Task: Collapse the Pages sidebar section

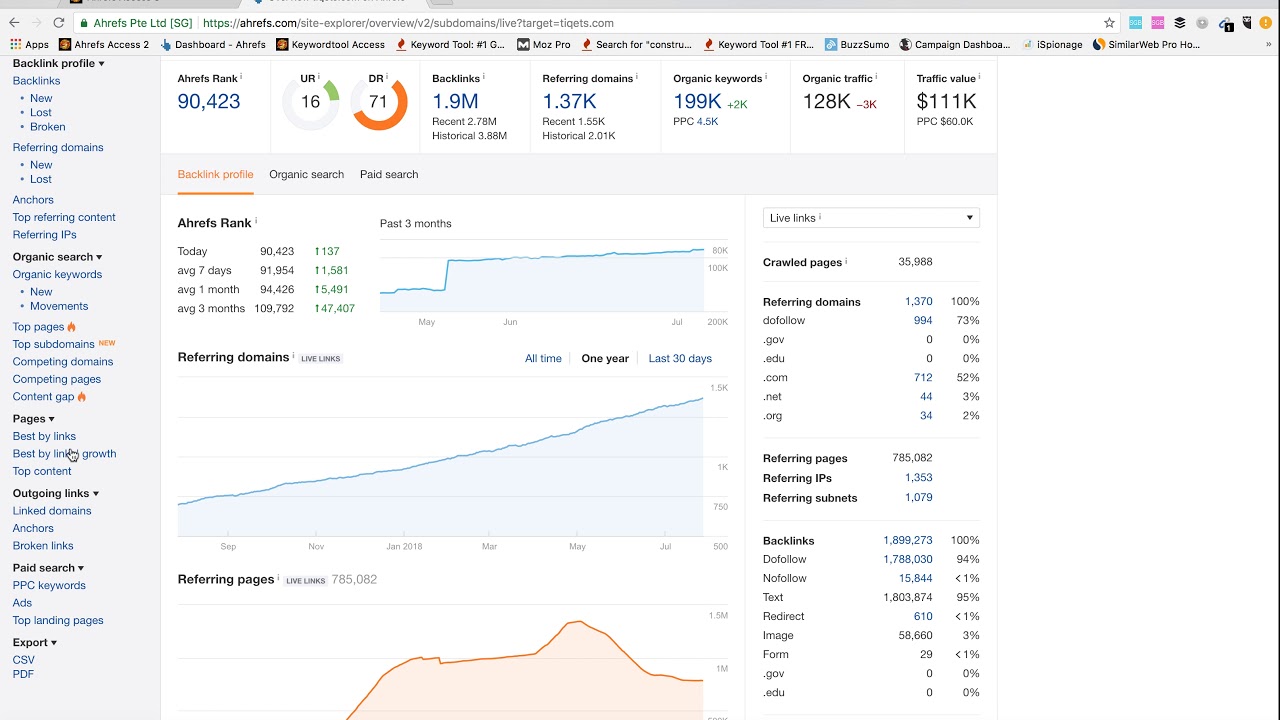Action: (33, 419)
